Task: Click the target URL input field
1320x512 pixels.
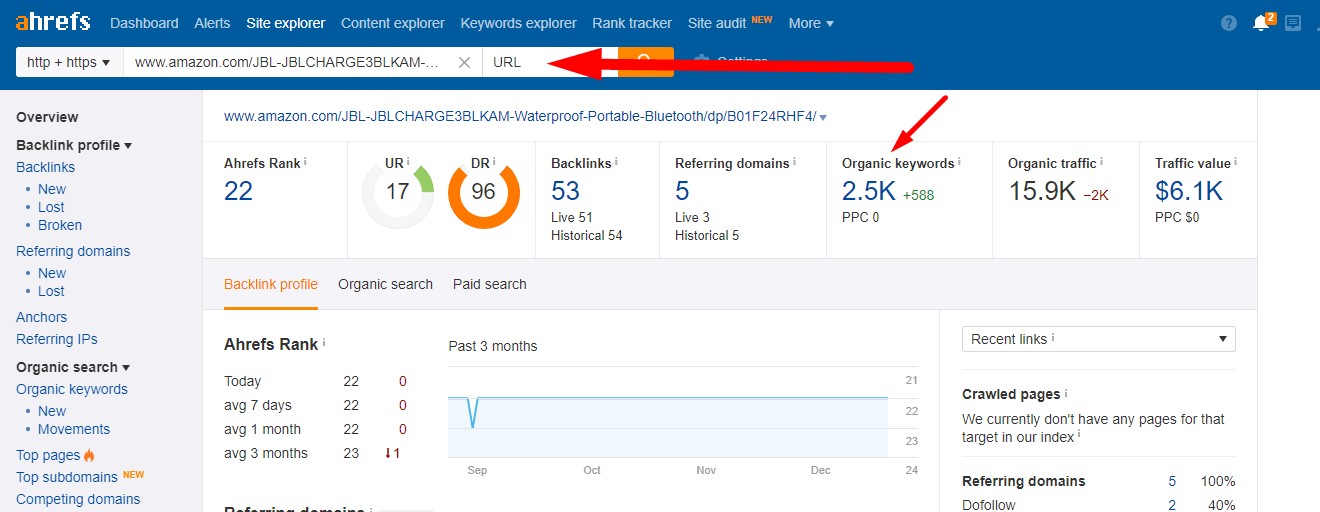Action: pyautogui.click(x=288, y=62)
